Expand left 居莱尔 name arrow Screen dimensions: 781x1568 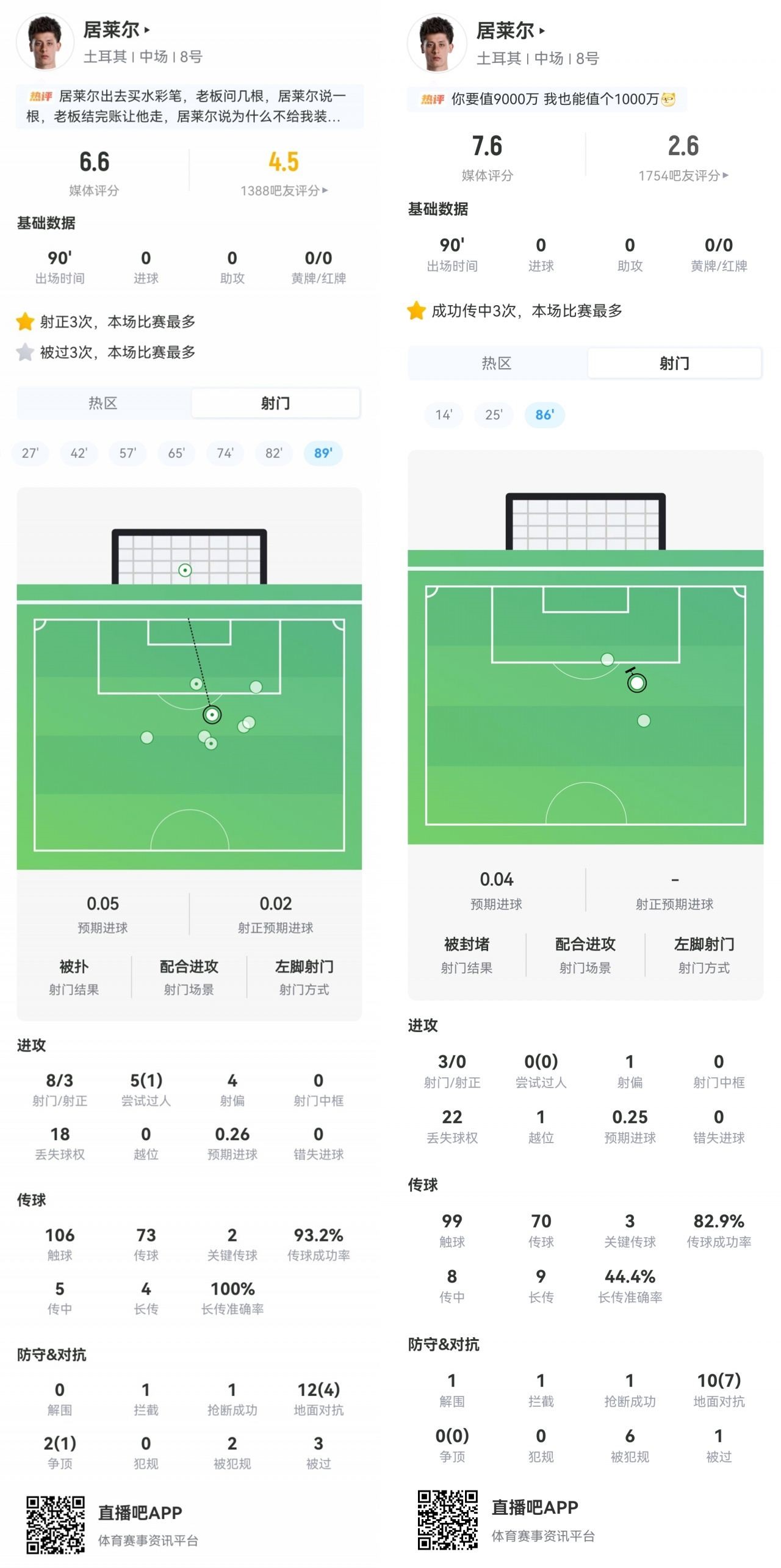[147, 29]
